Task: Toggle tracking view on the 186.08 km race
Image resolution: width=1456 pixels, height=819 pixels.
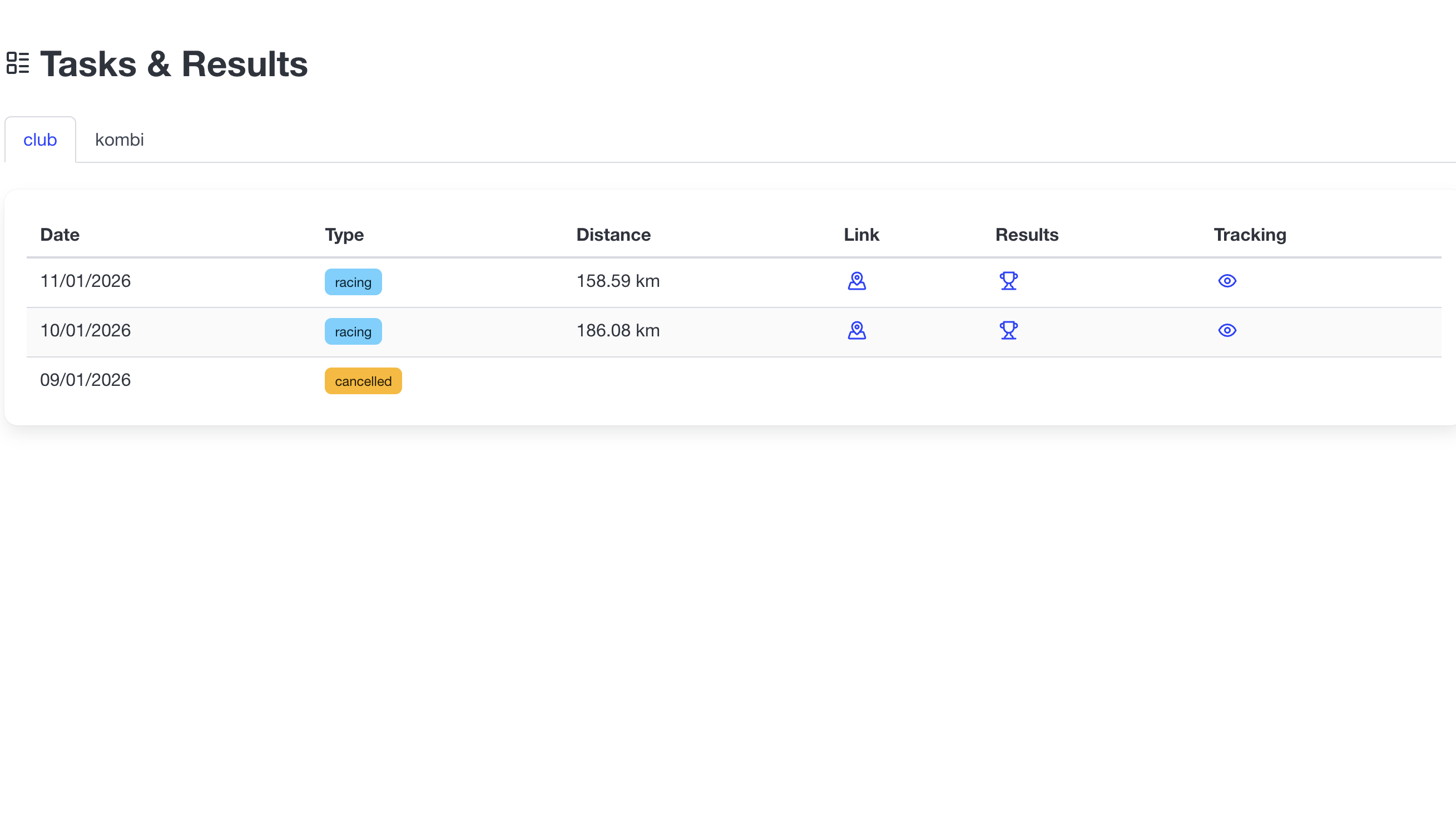Action: [x=1226, y=331]
